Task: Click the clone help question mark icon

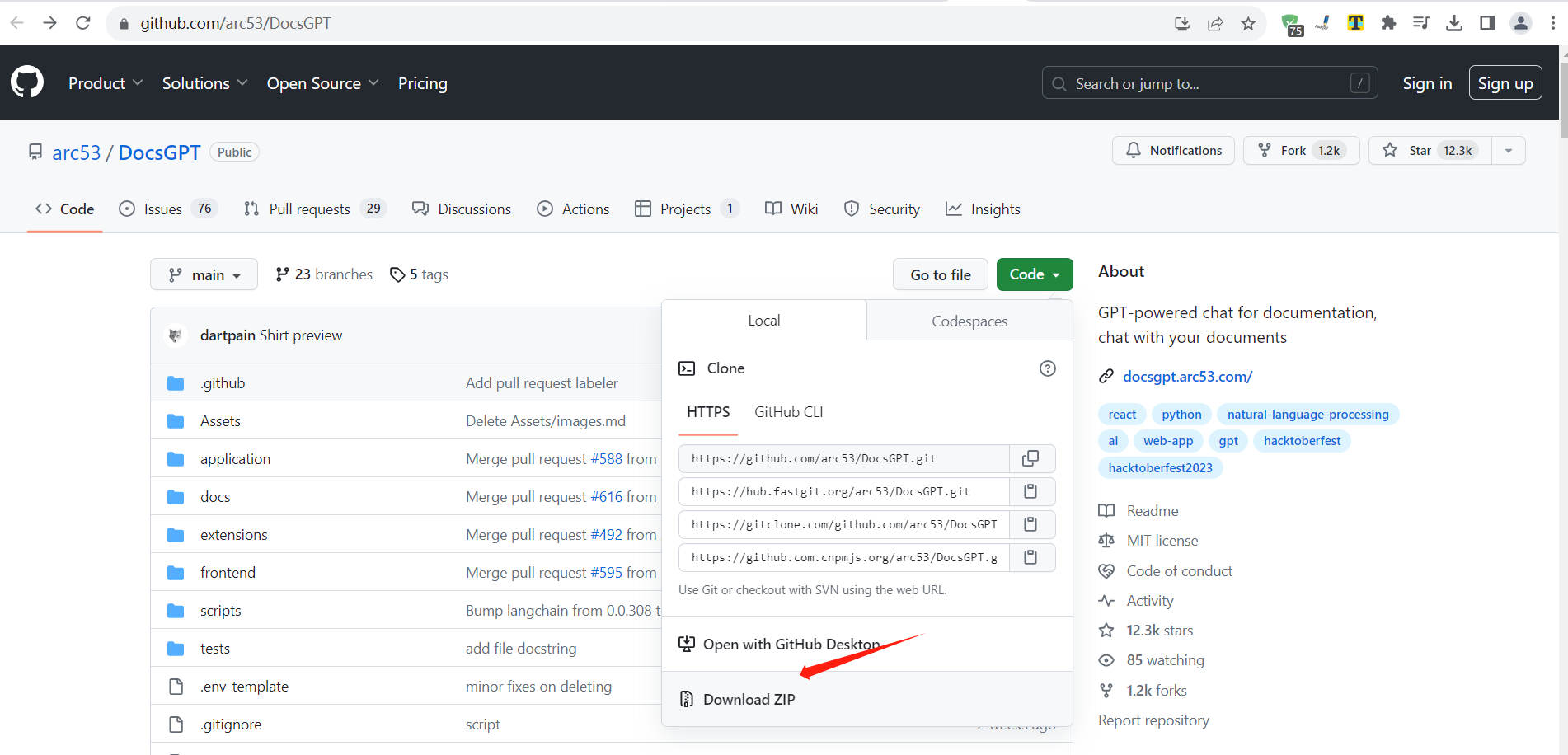Action: click(x=1047, y=368)
